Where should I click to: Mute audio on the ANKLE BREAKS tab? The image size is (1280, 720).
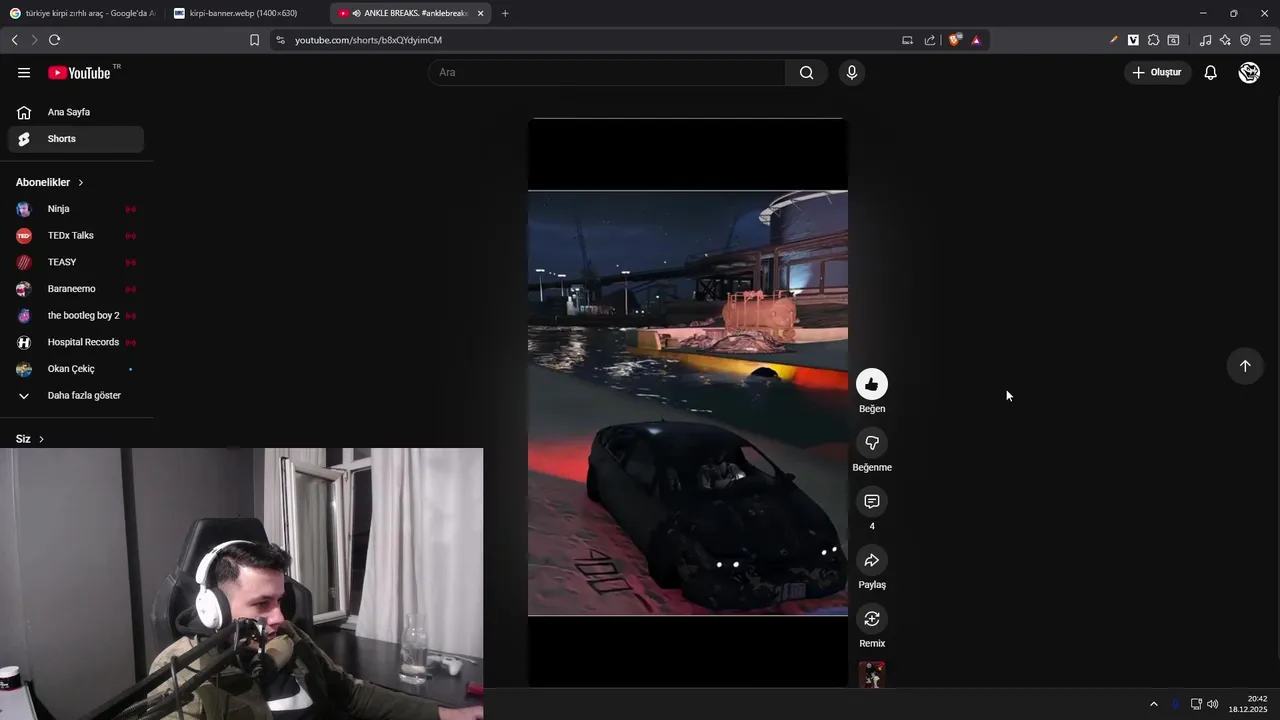coord(357,13)
